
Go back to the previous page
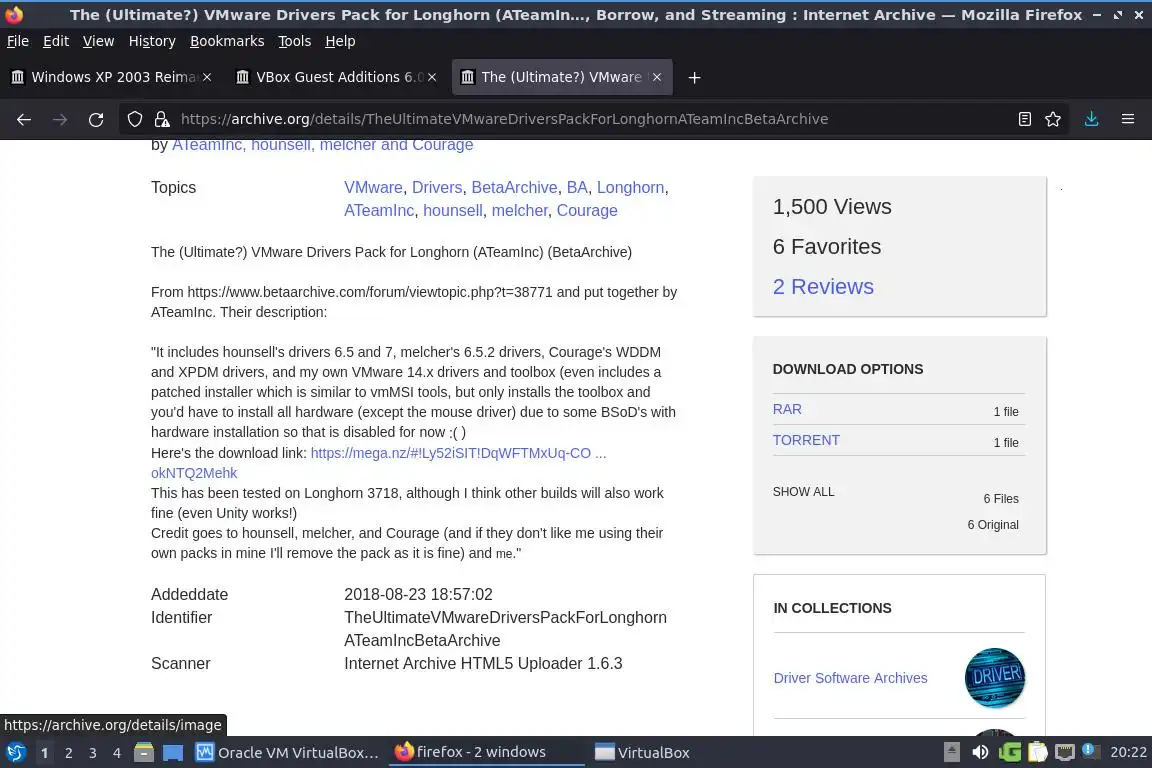pyautogui.click(x=24, y=119)
